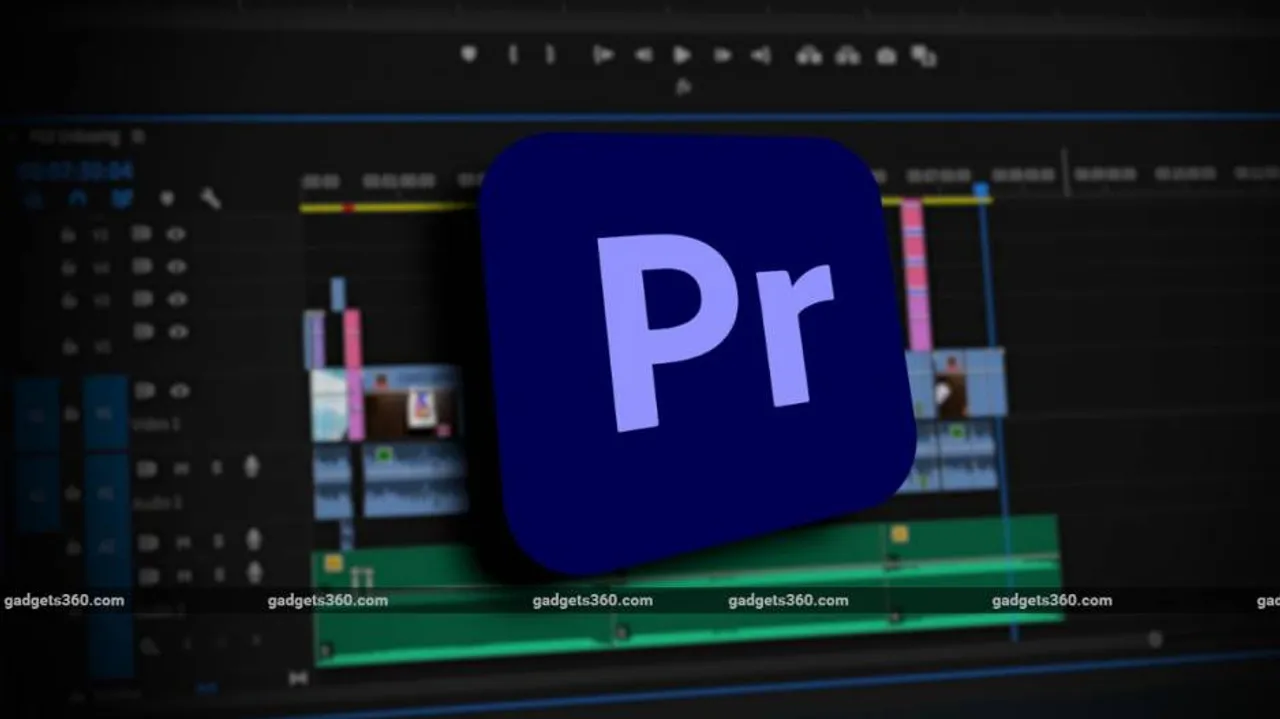
Task: Open the timeline wrench settings menu
Action: (210, 198)
